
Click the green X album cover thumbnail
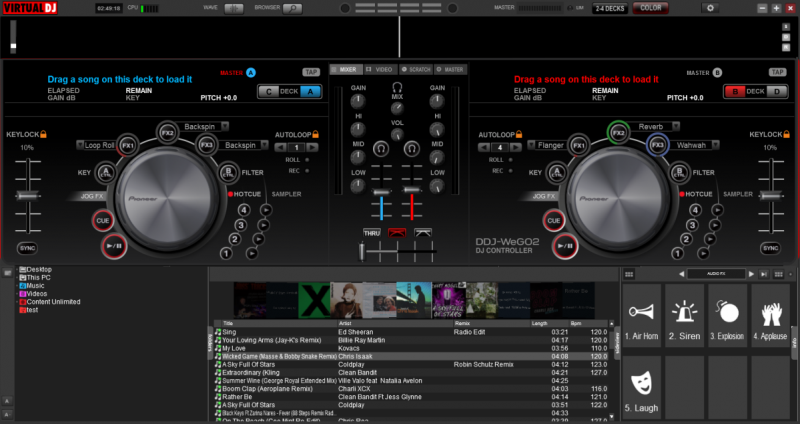(x=314, y=301)
